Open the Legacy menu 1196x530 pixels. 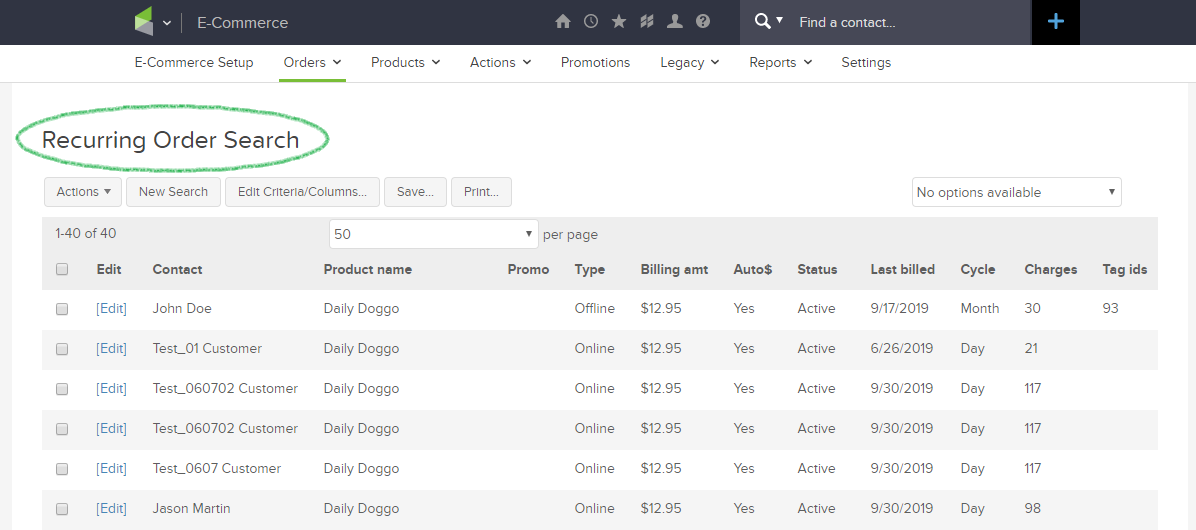[x=690, y=63]
